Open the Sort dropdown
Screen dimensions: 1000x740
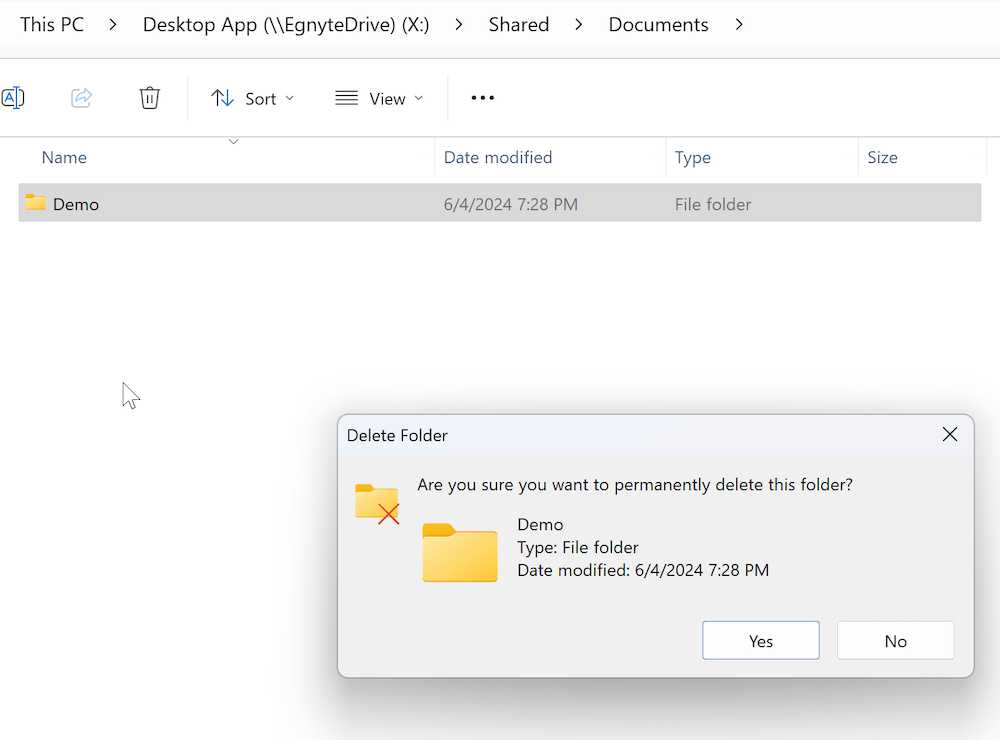click(253, 98)
